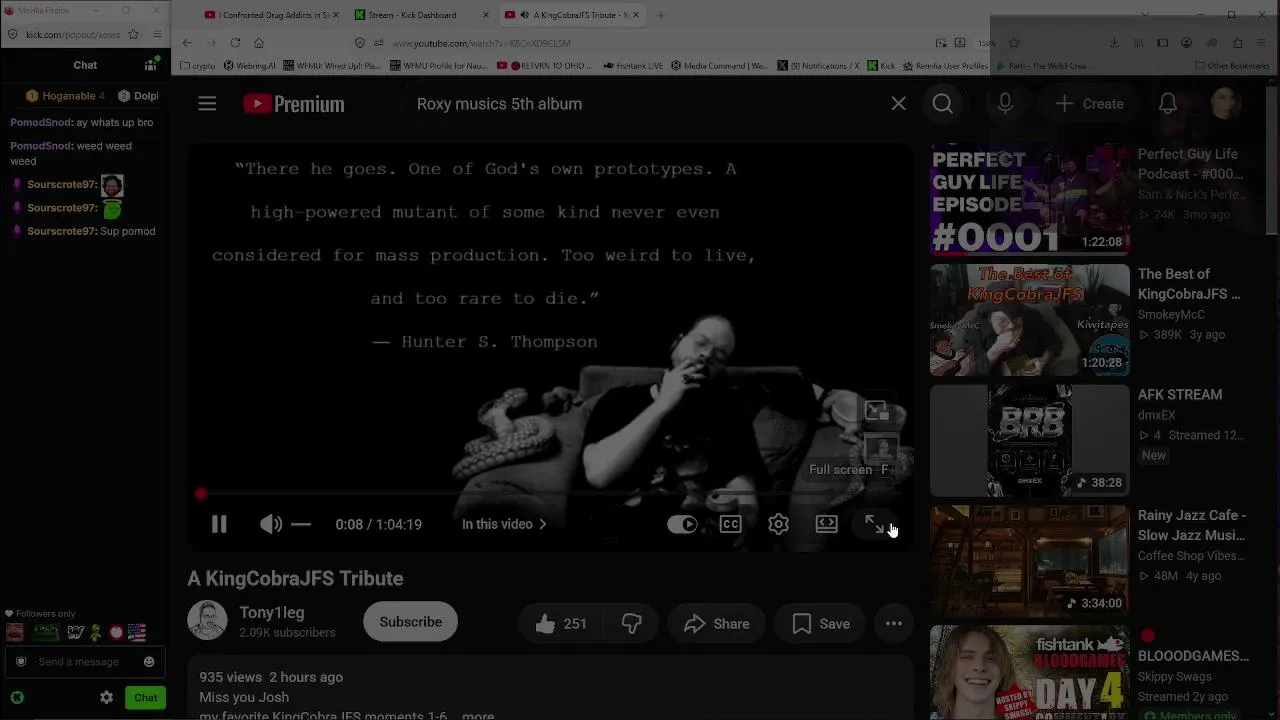Seek on the video progress bar
Screen dimensions: 1280x720
(x=548, y=494)
